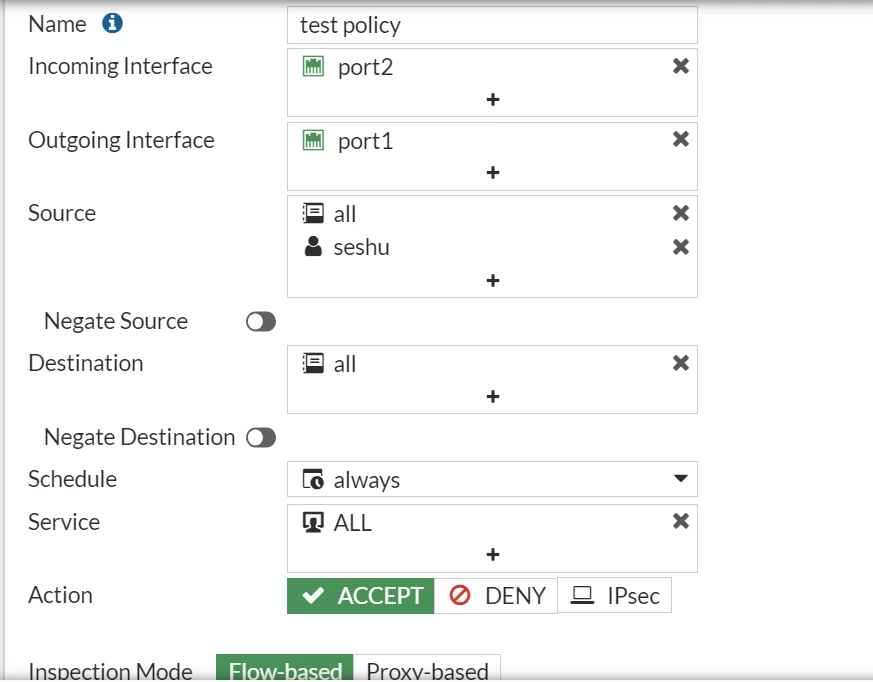The image size is (873, 682).
Task: Click the 'always' schedule value
Action: 366,480
